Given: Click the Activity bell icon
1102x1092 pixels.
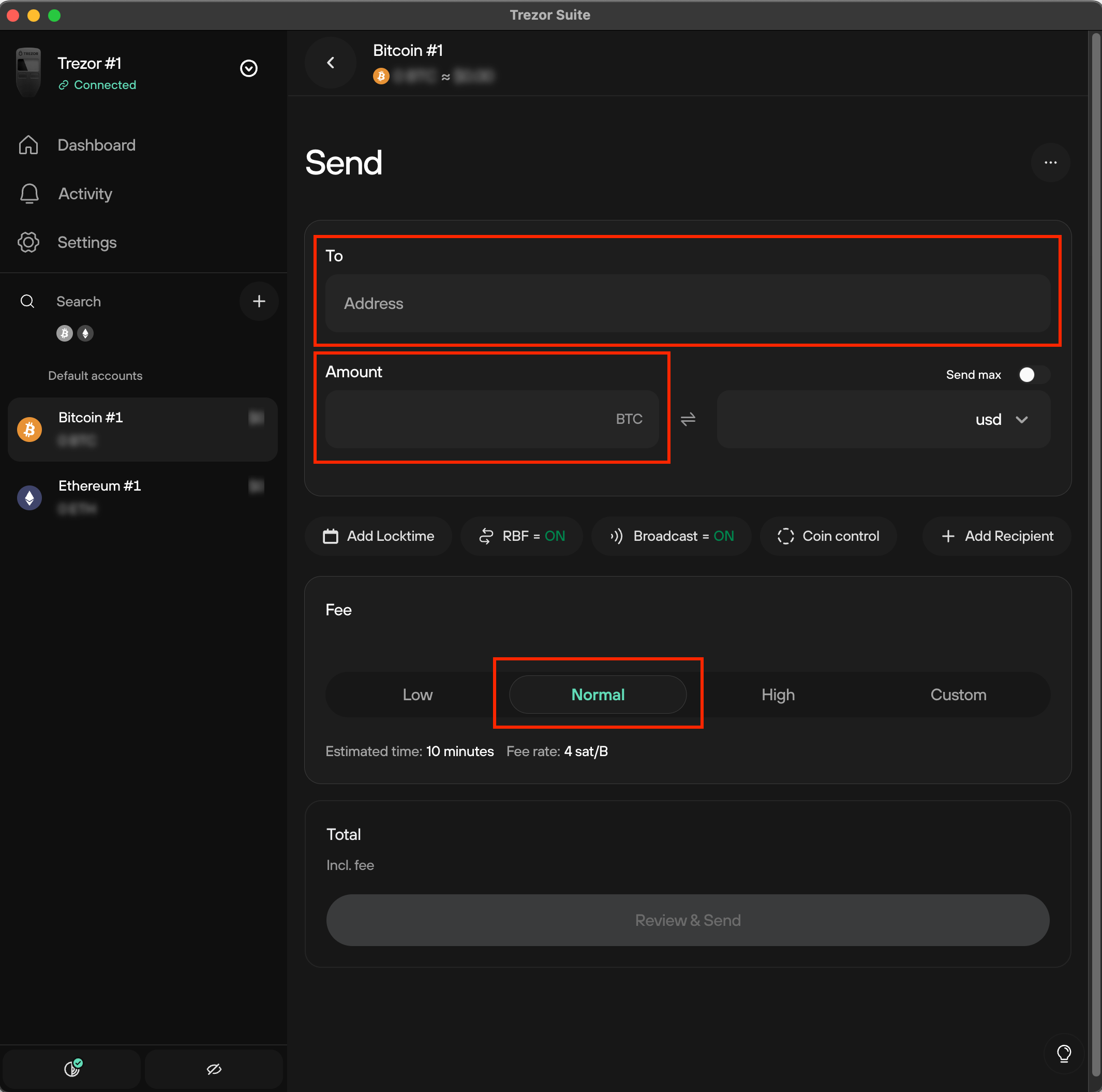Looking at the screenshot, I should tap(29, 194).
